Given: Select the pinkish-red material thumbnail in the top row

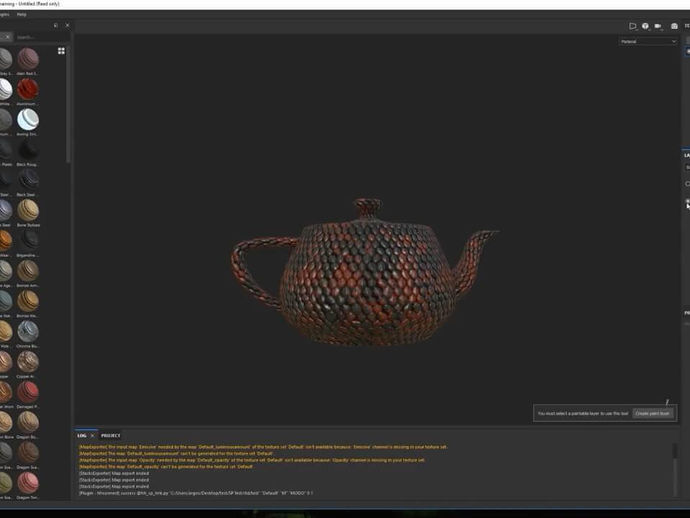Looking at the screenshot, I should coord(28,59).
